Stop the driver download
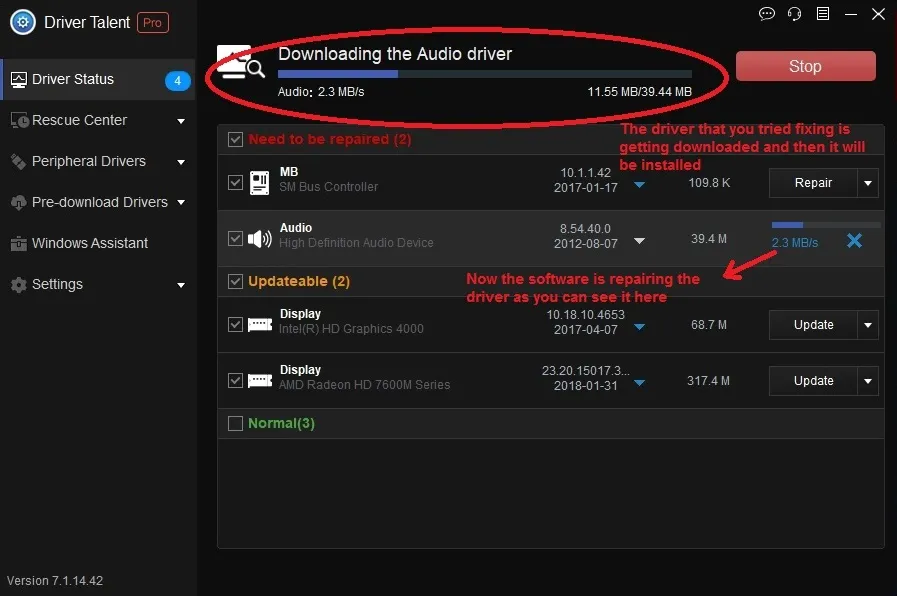 805,66
